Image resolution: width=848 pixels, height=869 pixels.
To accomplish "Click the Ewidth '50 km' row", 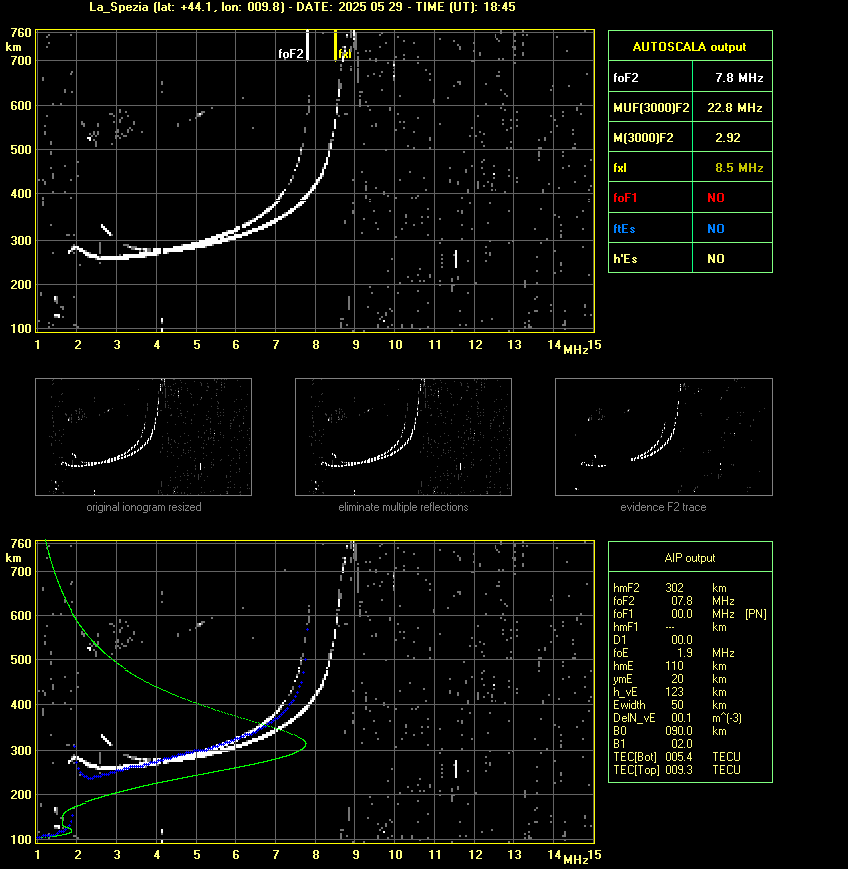I will pyautogui.click(x=670, y=705).
